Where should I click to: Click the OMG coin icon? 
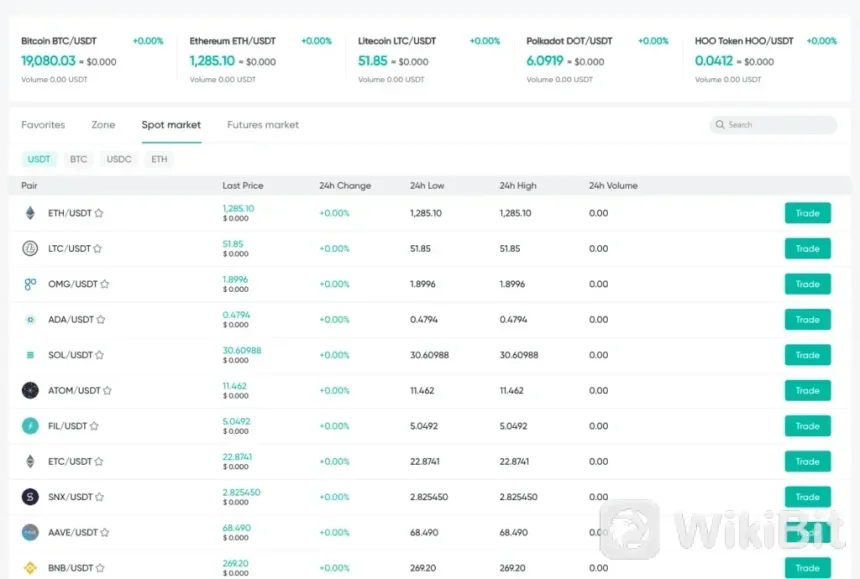(x=30, y=284)
